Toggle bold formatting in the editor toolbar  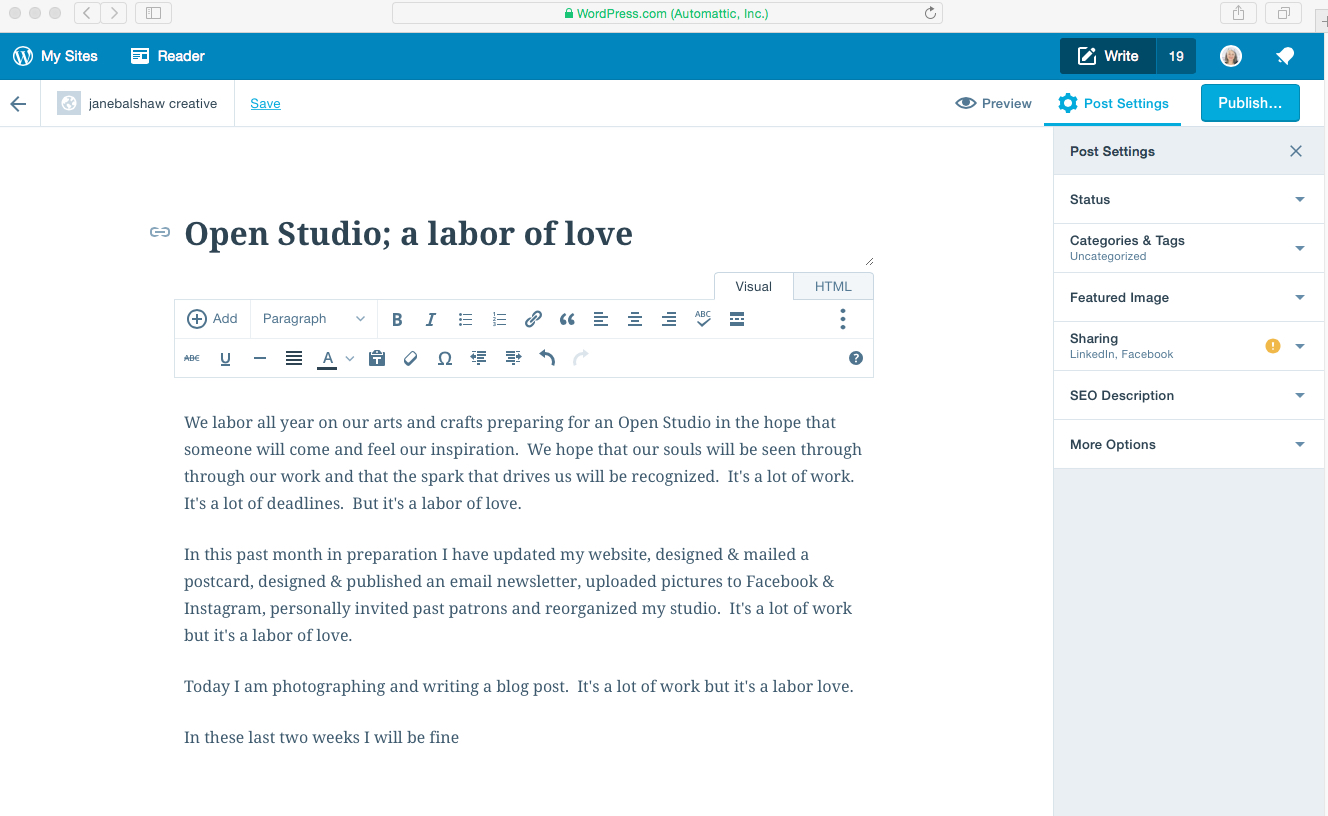tap(397, 319)
